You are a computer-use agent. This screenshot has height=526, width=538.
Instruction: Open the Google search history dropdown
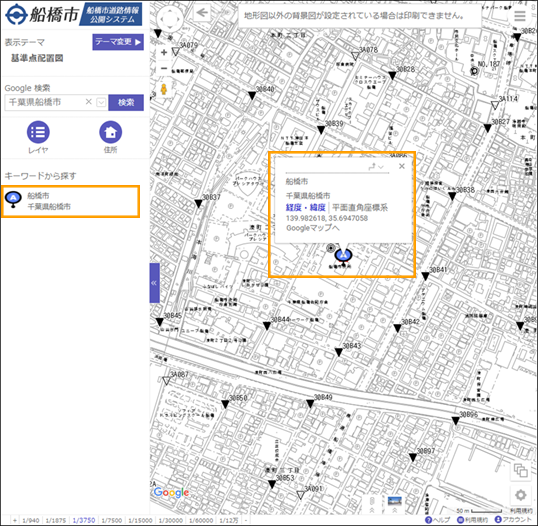coord(101,102)
